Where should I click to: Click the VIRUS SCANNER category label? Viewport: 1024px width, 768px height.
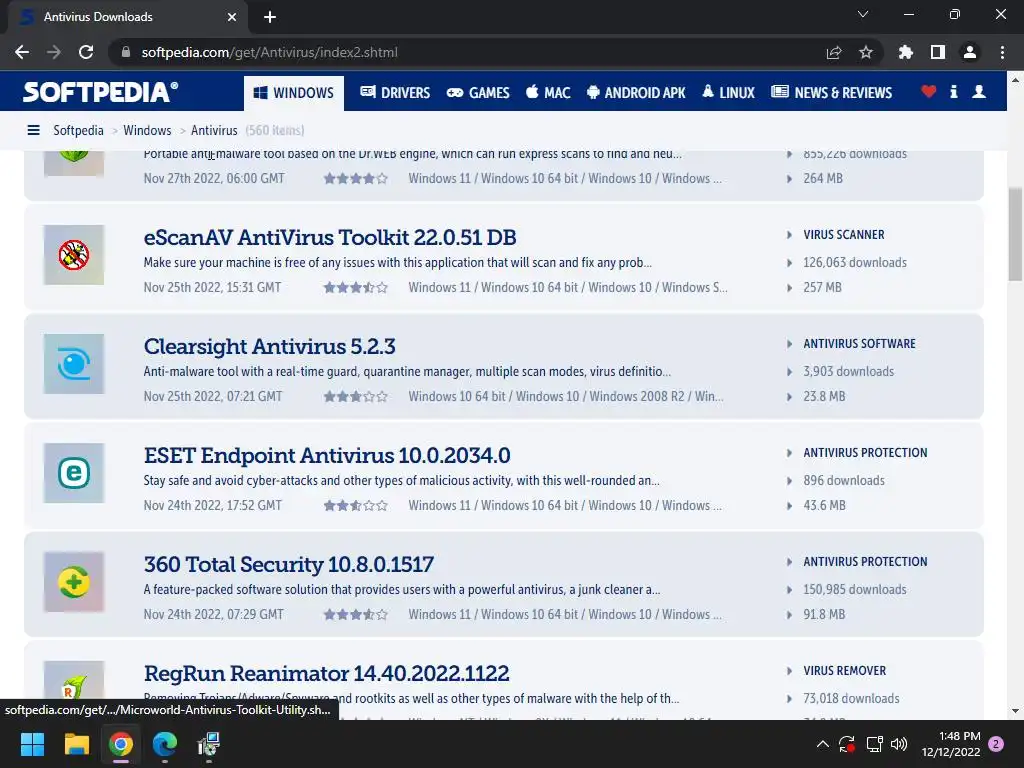coord(844,234)
